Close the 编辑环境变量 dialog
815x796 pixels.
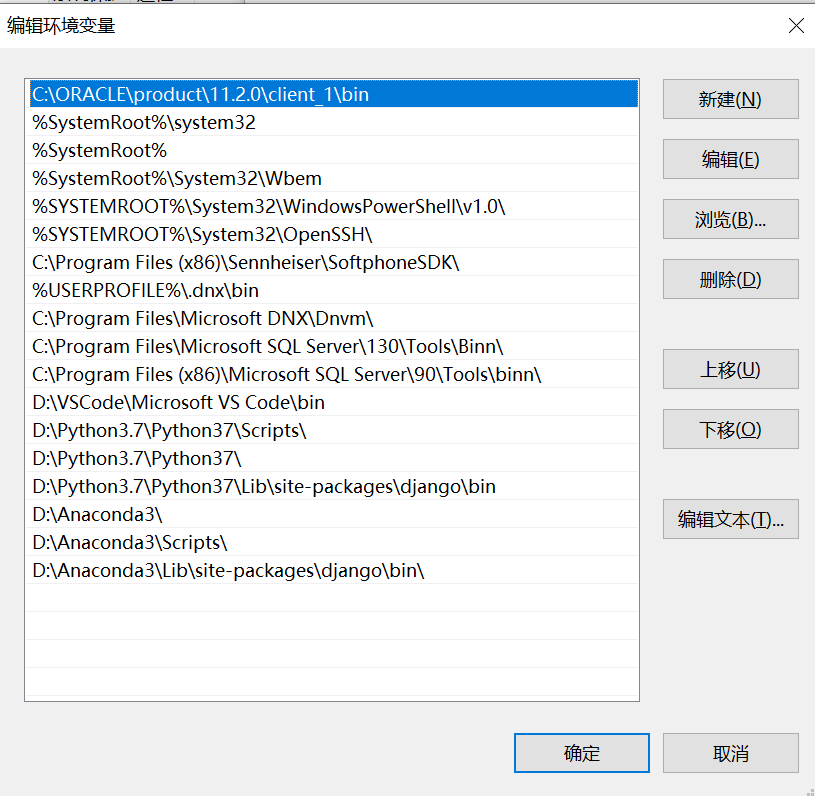[x=796, y=25]
